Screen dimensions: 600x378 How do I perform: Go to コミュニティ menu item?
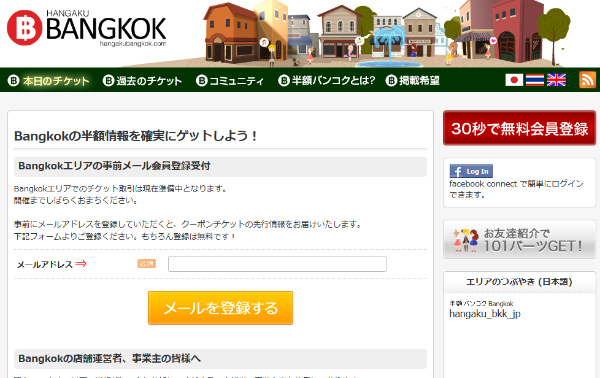pyautogui.click(x=230, y=81)
